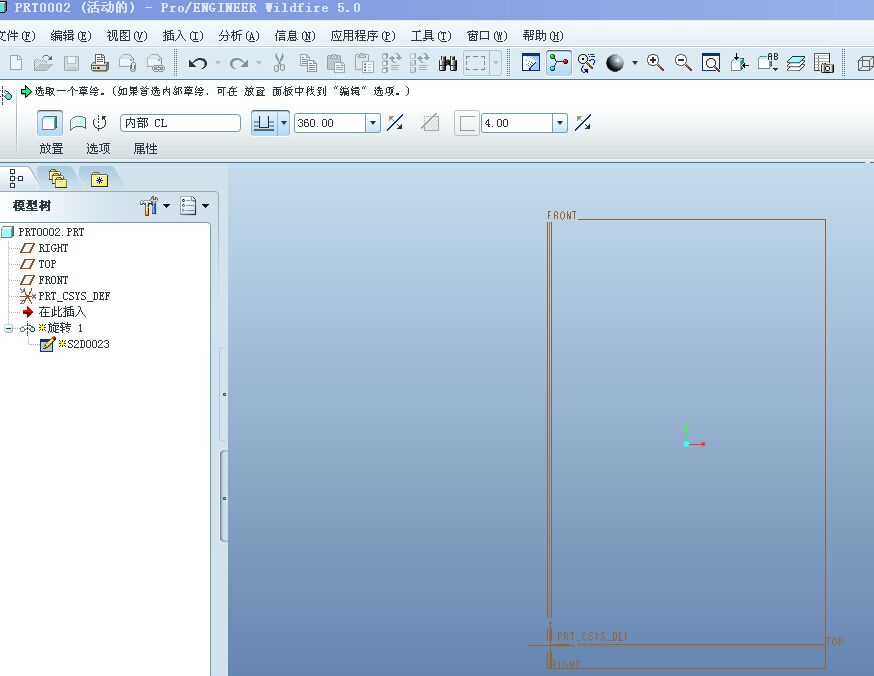Save the part with the disk icon
This screenshot has height=676, width=874.
(71, 63)
